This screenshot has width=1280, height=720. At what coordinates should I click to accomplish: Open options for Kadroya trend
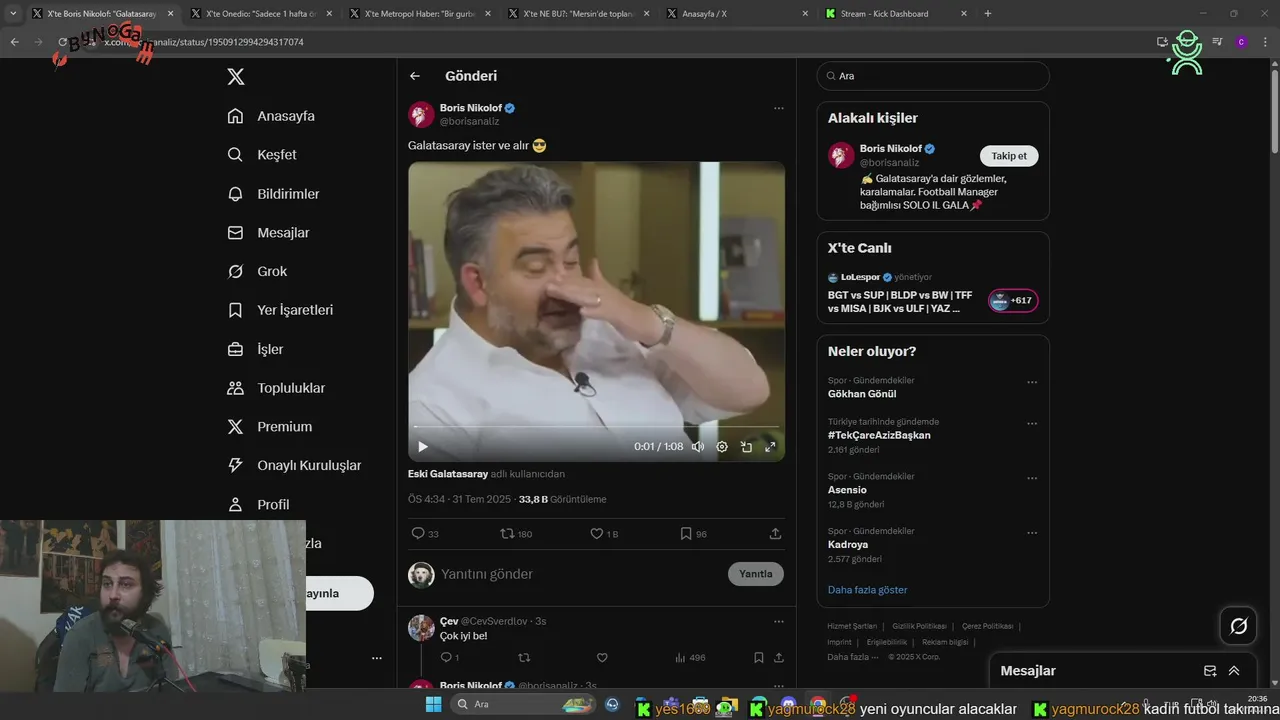[x=1032, y=533]
